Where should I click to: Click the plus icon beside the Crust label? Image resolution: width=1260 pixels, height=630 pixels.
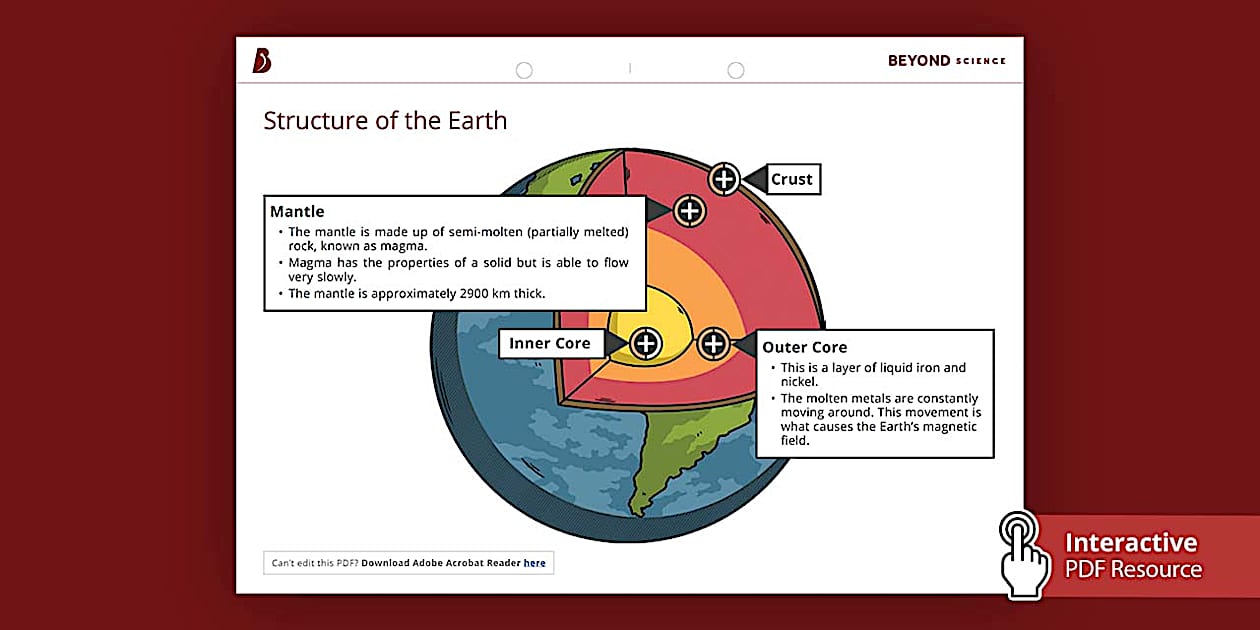coord(723,180)
